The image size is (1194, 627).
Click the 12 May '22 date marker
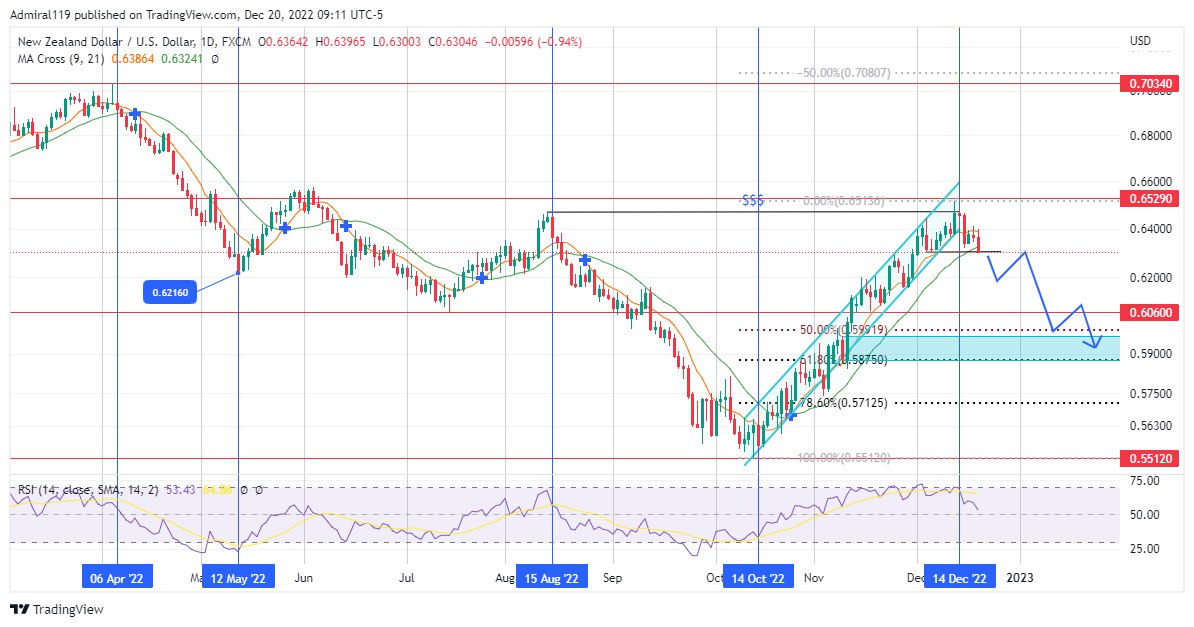(x=238, y=577)
